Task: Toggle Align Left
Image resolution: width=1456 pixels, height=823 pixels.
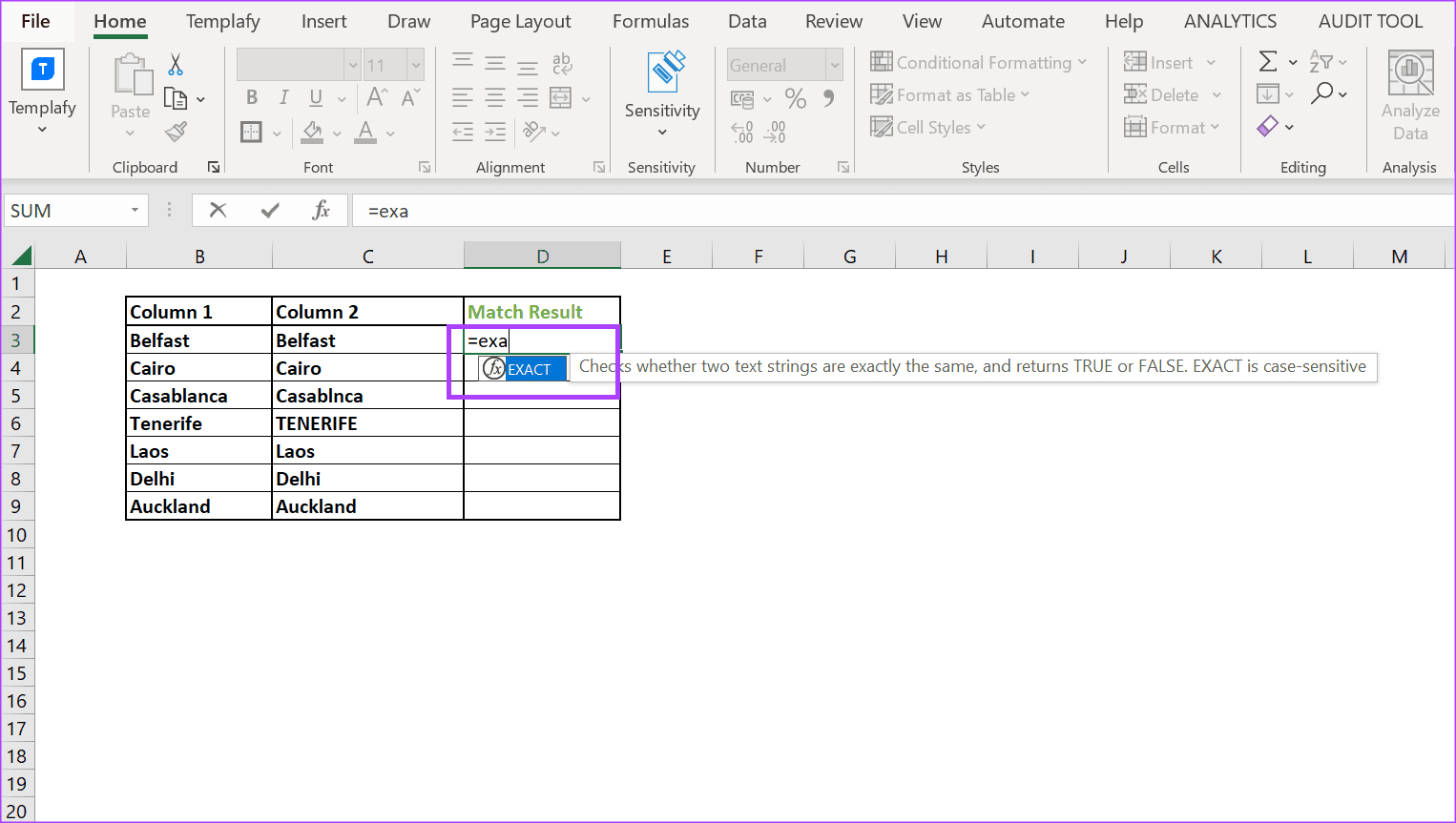Action: pos(463,97)
